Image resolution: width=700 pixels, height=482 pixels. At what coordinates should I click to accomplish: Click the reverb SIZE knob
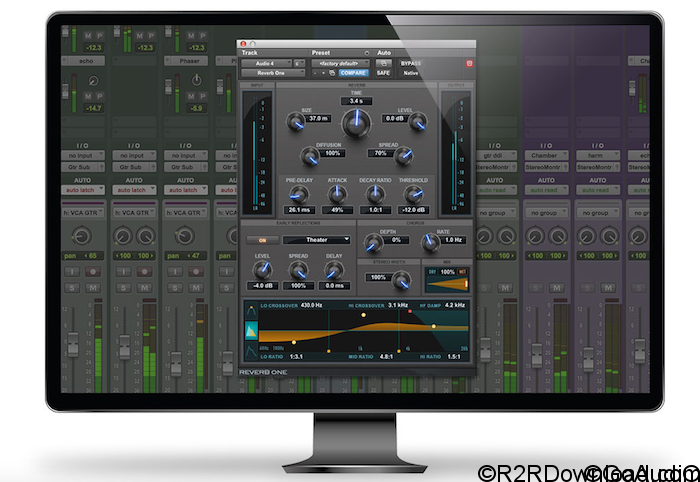click(x=296, y=122)
